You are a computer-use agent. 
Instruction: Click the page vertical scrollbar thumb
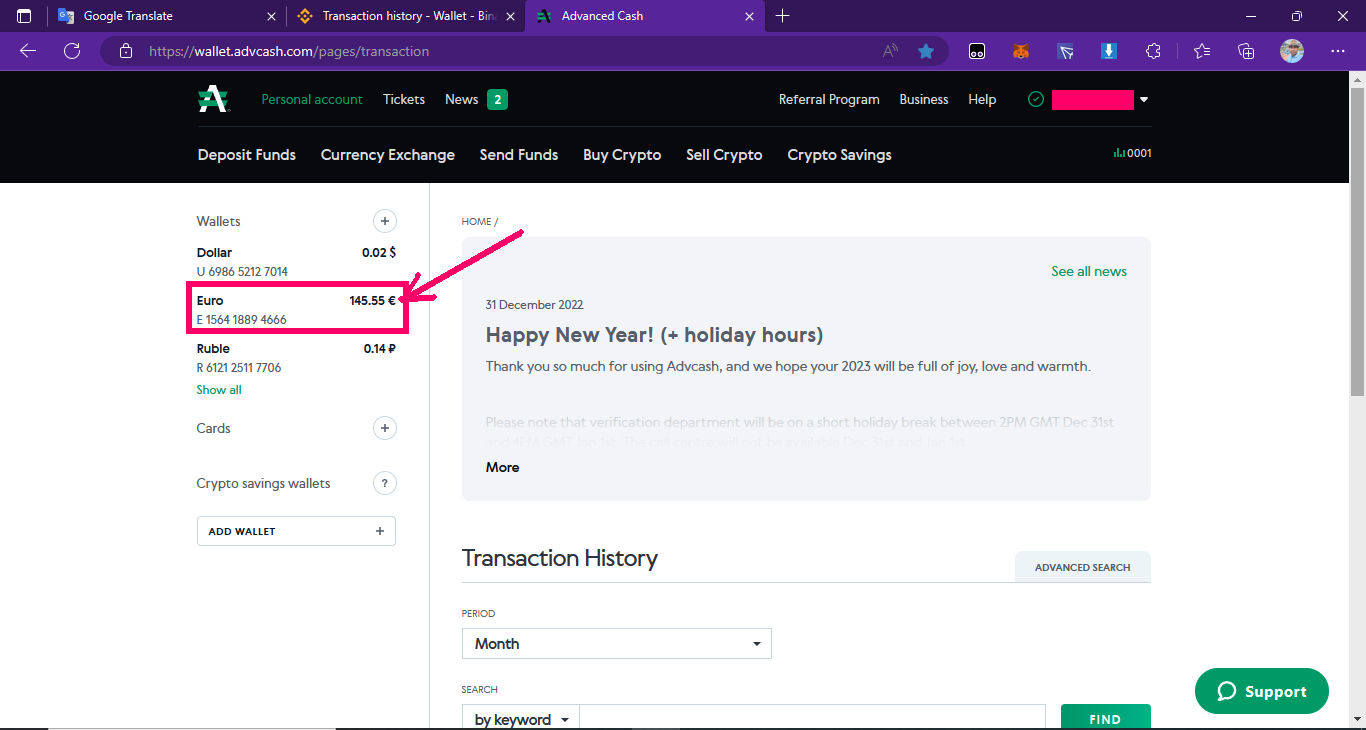pos(1357,240)
